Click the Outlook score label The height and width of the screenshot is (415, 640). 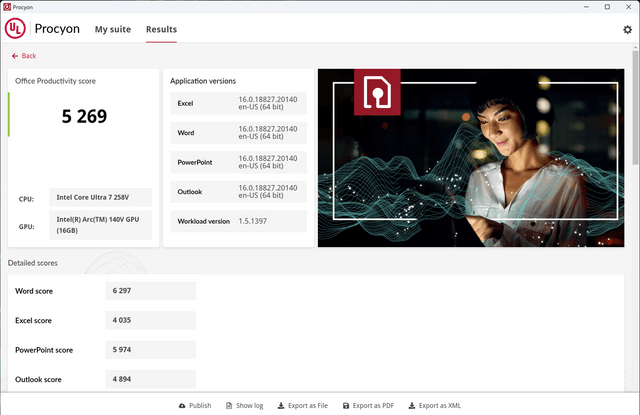coord(38,379)
